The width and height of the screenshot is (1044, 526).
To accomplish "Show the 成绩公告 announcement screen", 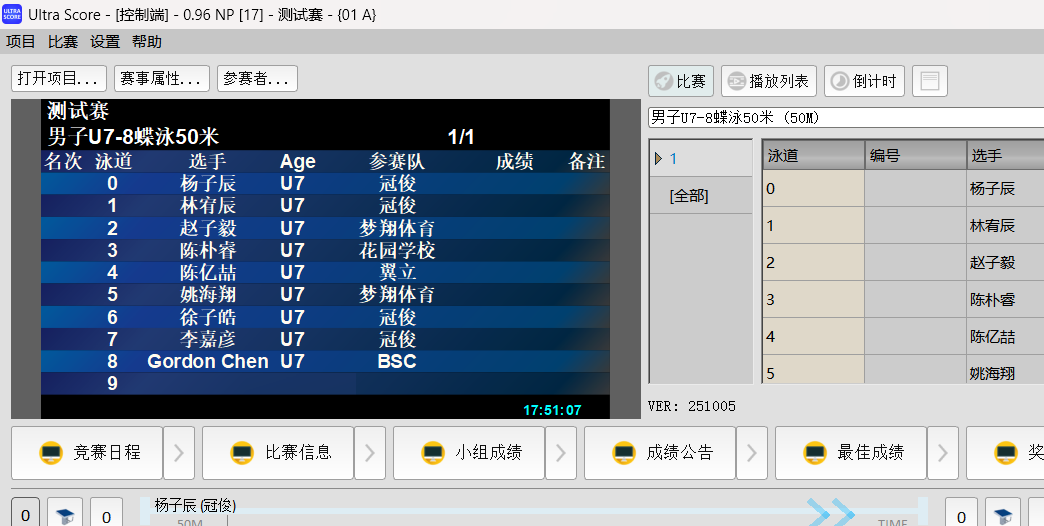I will (659, 453).
